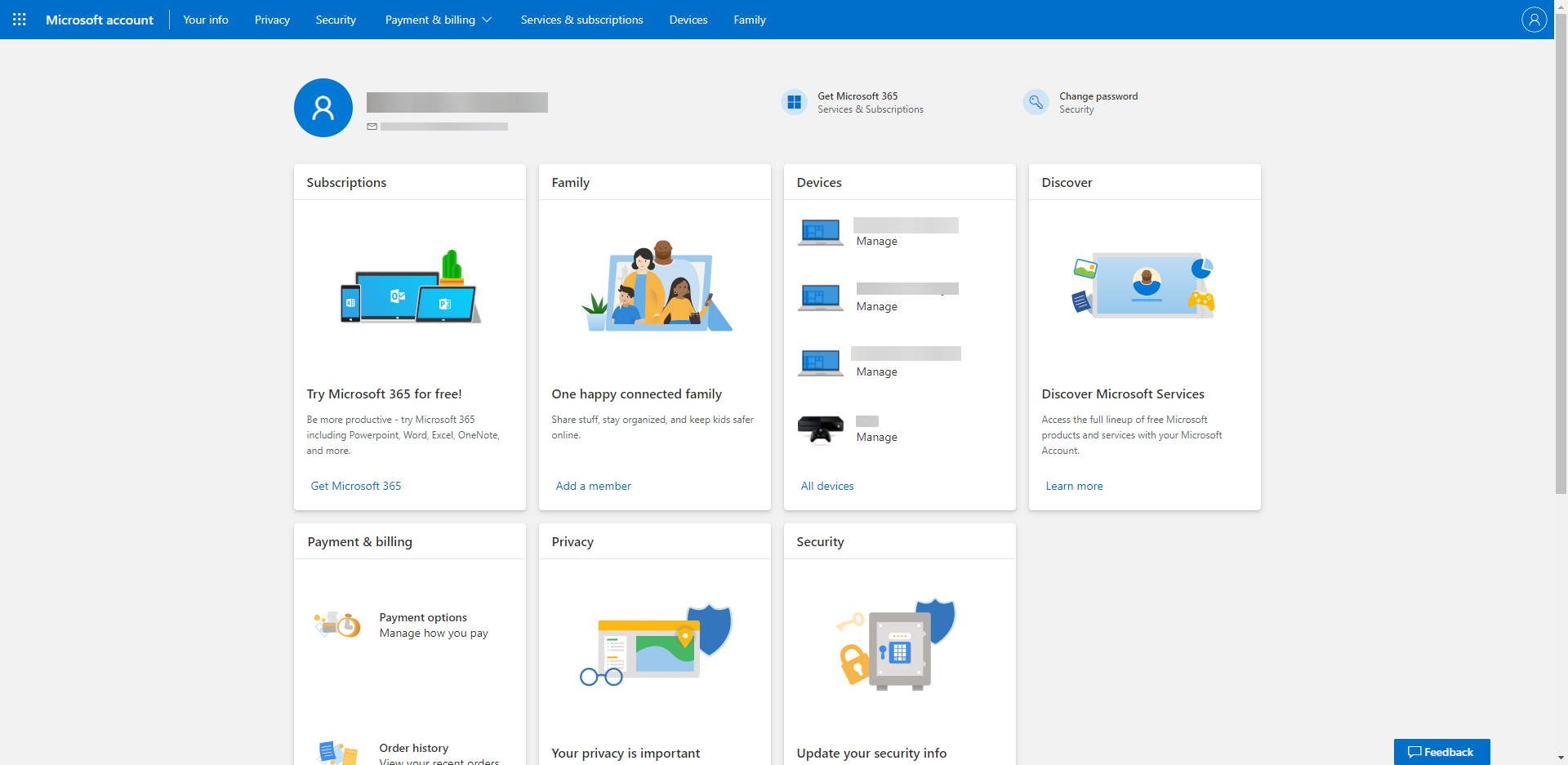The image size is (1568, 765).
Task: Open the Your info page
Action: (206, 20)
